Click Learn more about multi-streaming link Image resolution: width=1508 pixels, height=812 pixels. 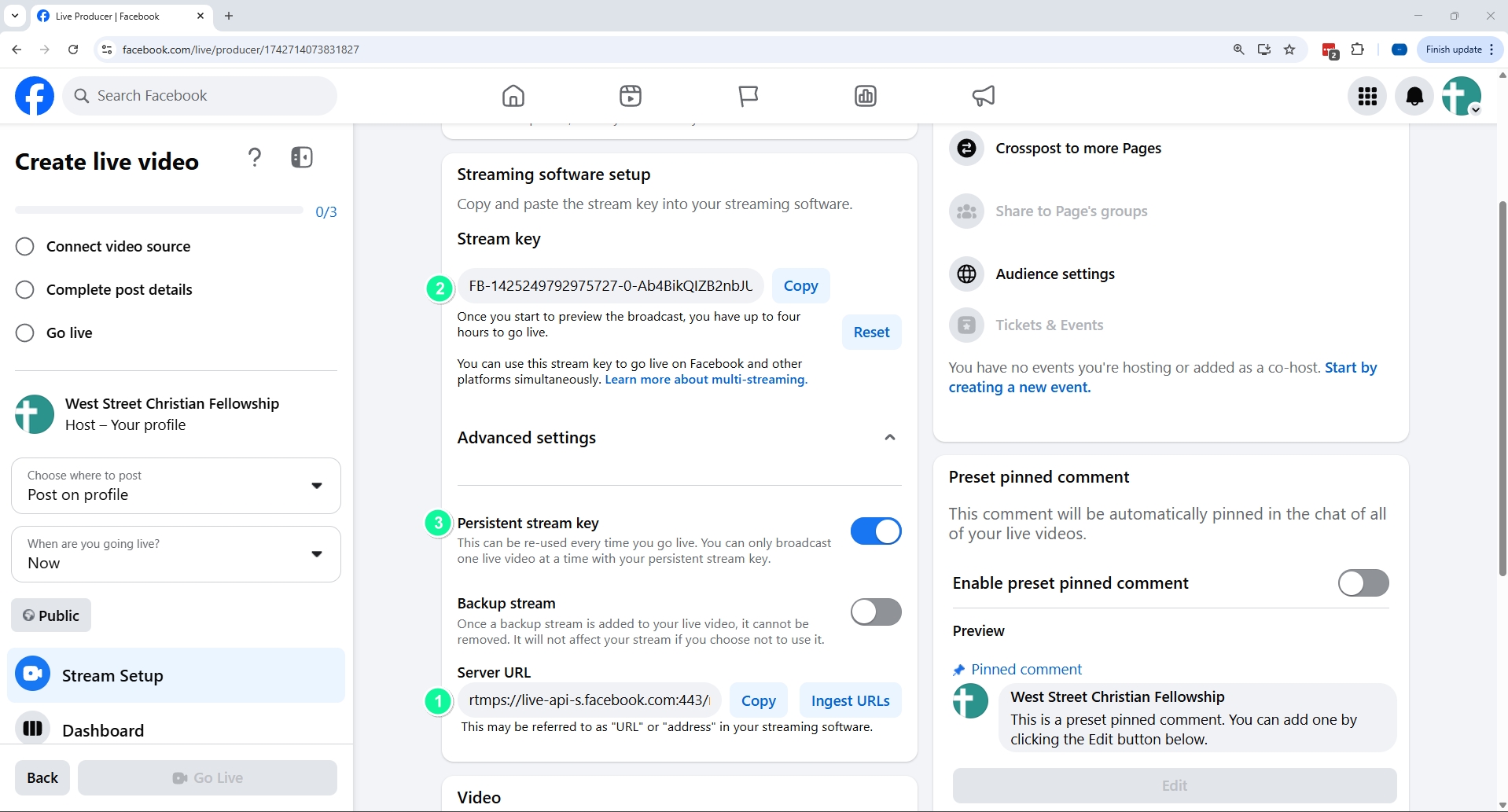pos(706,380)
